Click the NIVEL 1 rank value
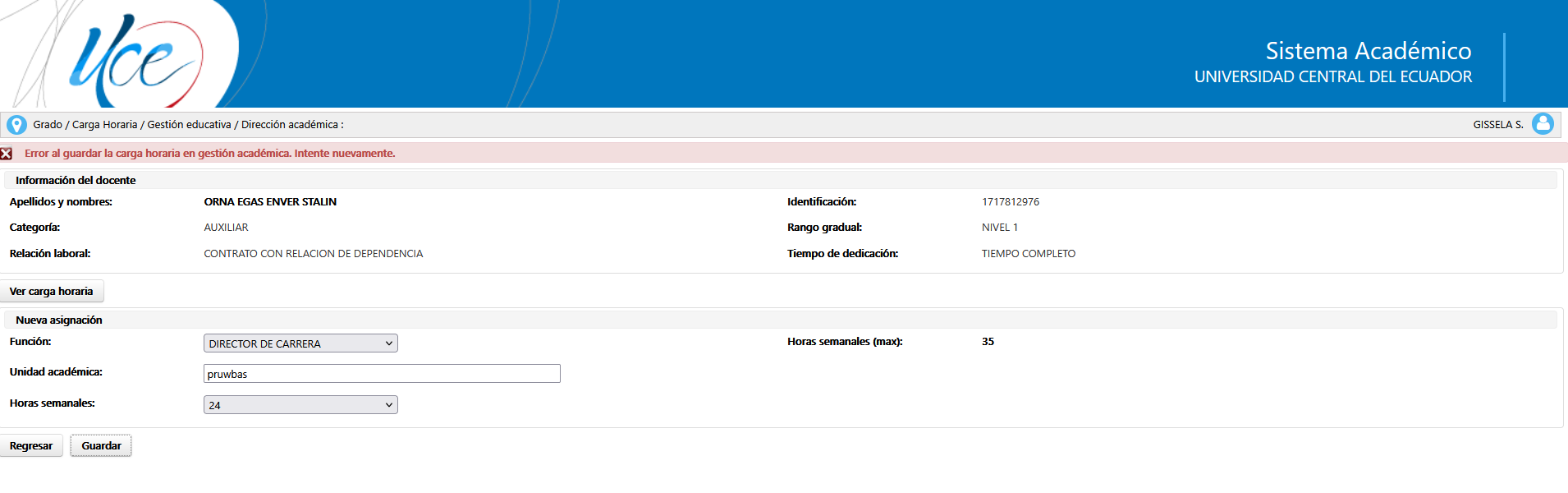1568x493 pixels. (1000, 228)
